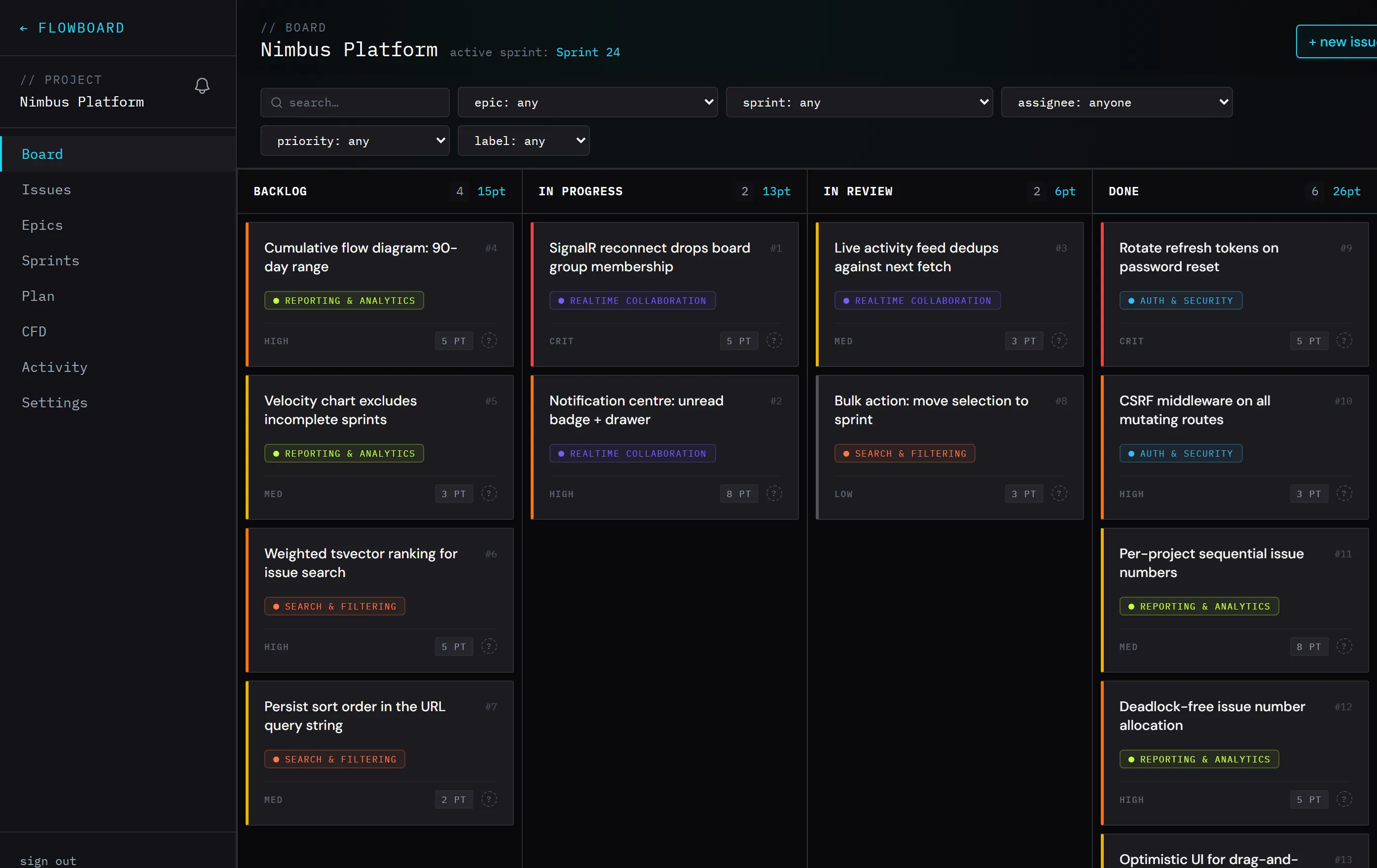Image resolution: width=1377 pixels, height=868 pixels.
Task: Open the epic filter dropdown
Action: (x=587, y=103)
